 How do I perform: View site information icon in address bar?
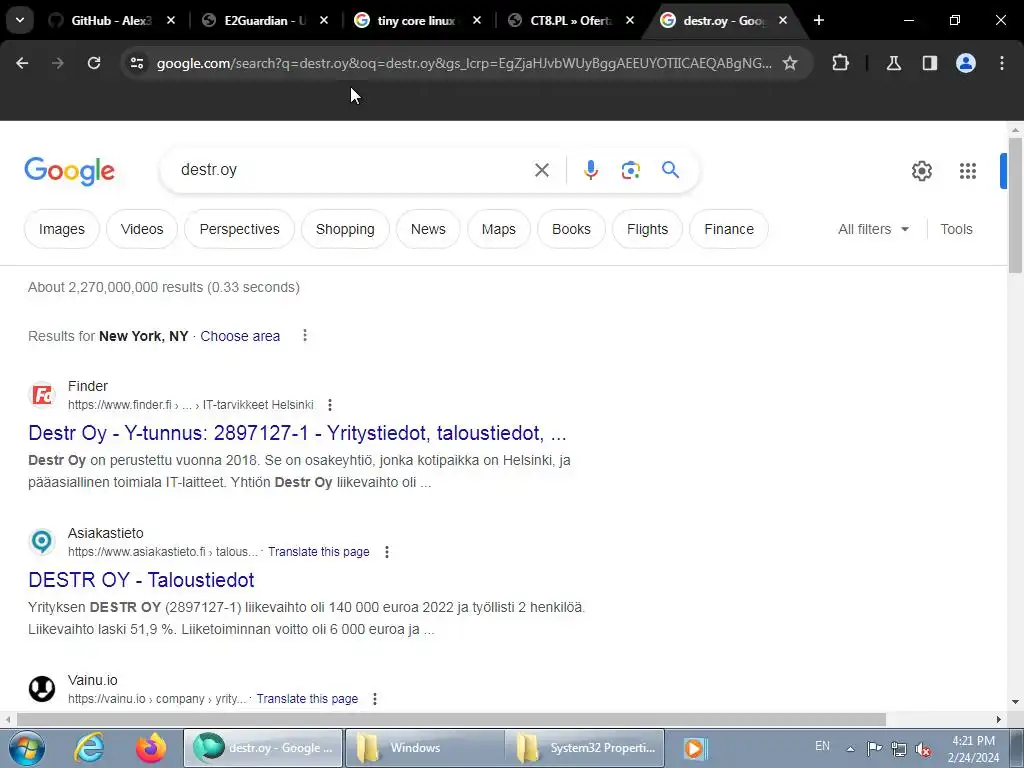(136, 63)
